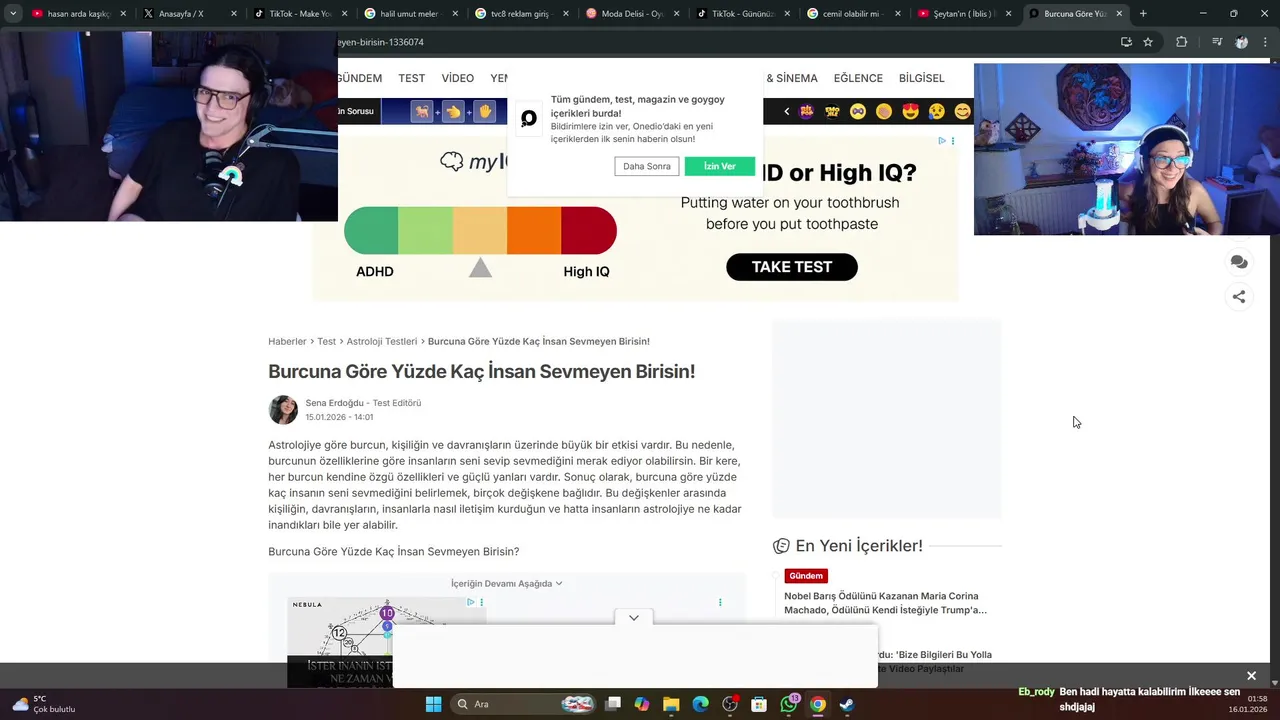Open the TEST menu on Onedio

tap(411, 78)
